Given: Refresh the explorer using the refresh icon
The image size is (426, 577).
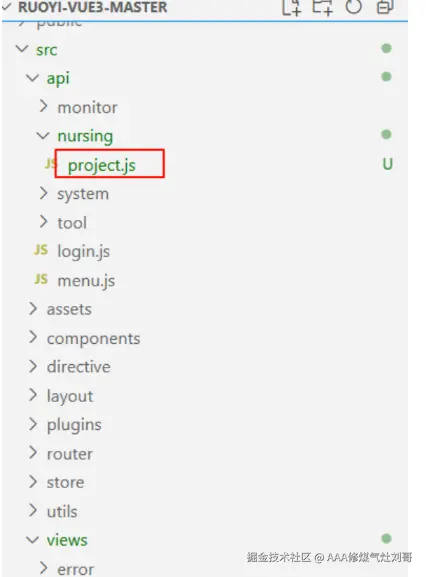Looking at the screenshot, I should 354,7.
